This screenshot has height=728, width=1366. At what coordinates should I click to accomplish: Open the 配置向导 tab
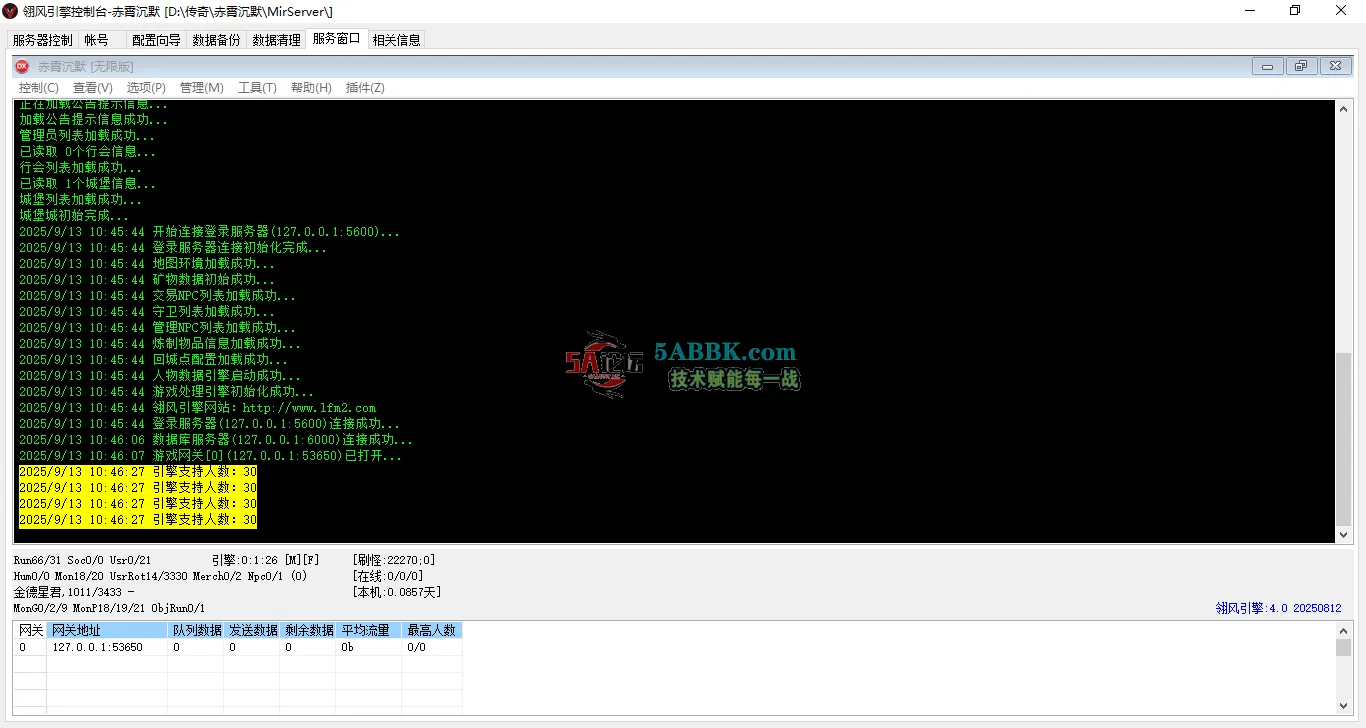[157, 40]
